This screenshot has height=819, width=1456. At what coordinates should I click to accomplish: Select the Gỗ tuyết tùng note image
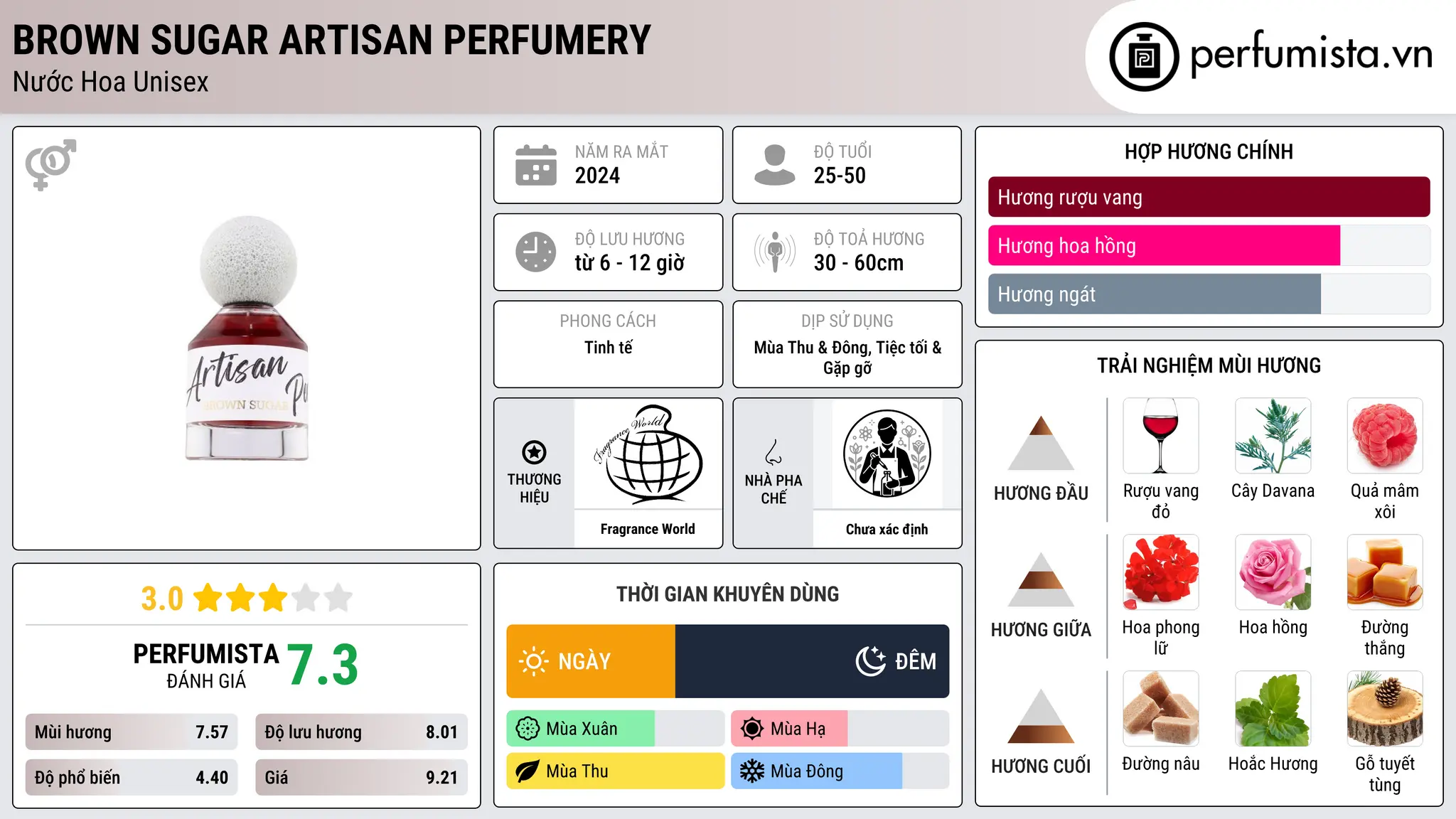[1385, 709]
